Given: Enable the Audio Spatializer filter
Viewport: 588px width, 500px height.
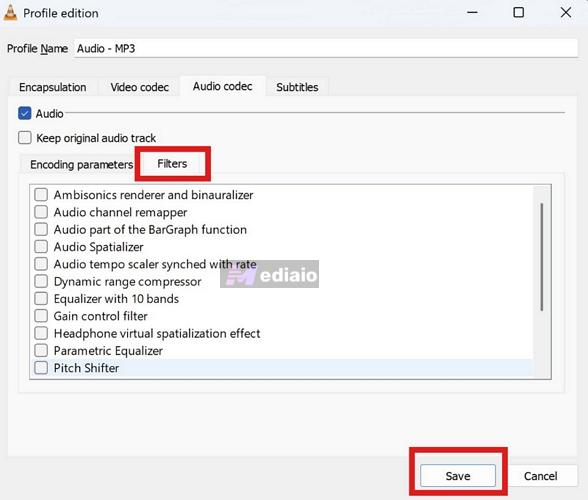Looking at the screenshot, I should pyautogui.click(x=41, y=246).
